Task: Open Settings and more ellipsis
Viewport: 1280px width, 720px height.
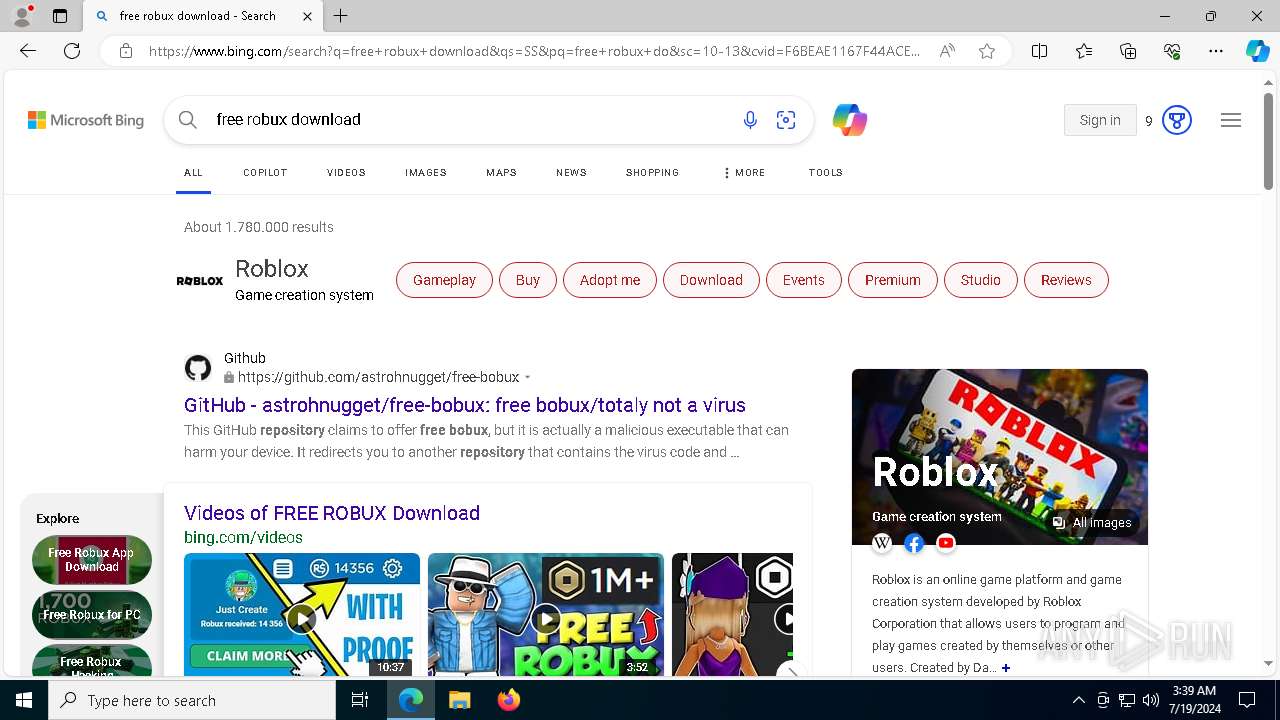Action: pyautogui.click(x=1216, y=51)
